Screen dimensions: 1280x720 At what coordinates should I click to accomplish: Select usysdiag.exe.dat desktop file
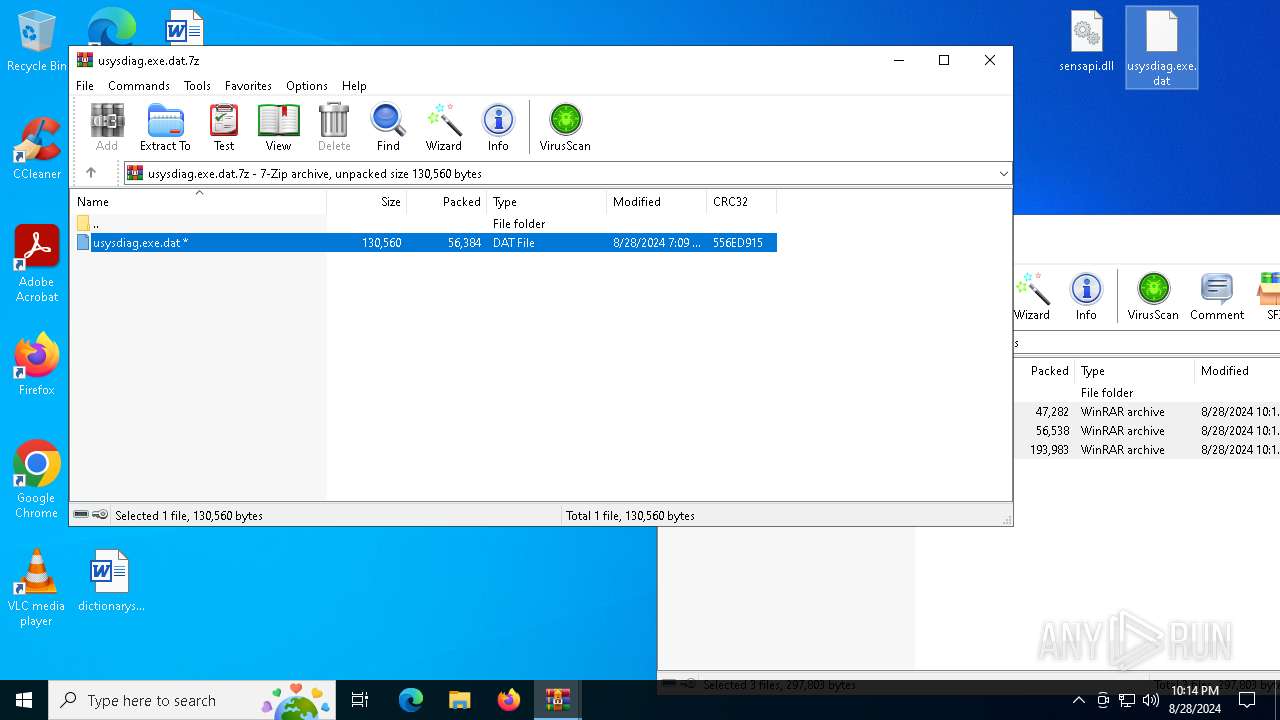click(x=1161, y=48)
